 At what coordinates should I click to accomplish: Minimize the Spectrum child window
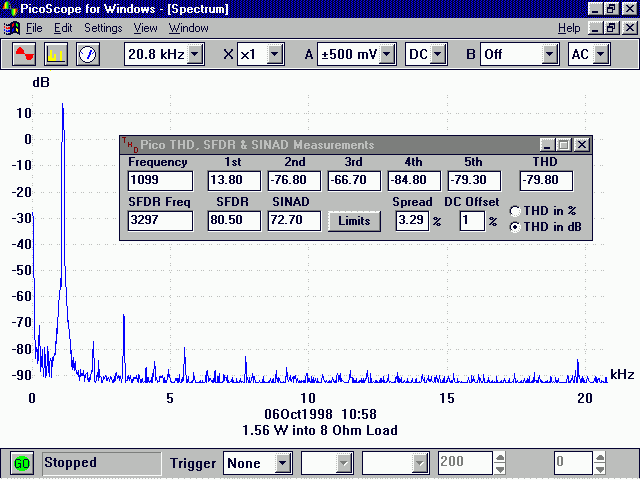click(596, 28)
